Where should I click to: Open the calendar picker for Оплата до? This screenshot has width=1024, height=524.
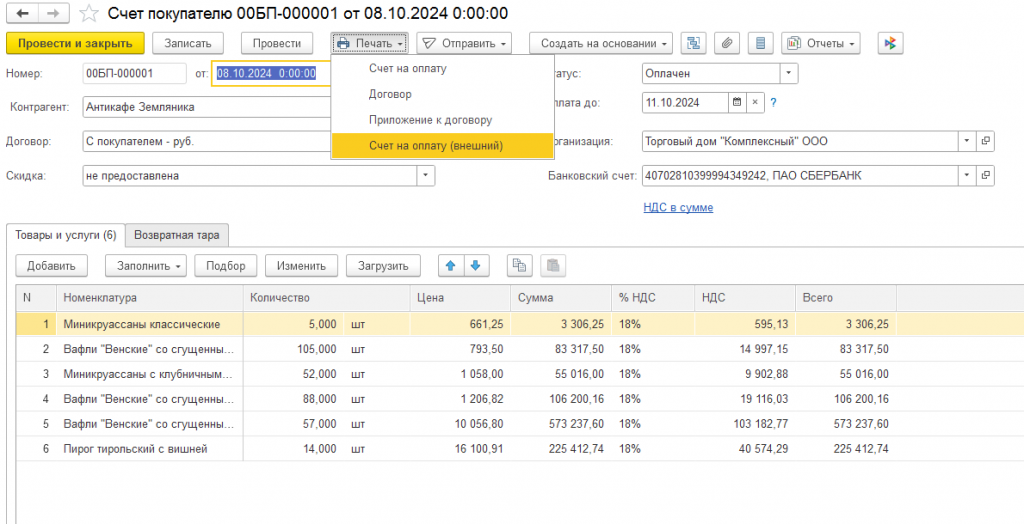click(737, 103)
